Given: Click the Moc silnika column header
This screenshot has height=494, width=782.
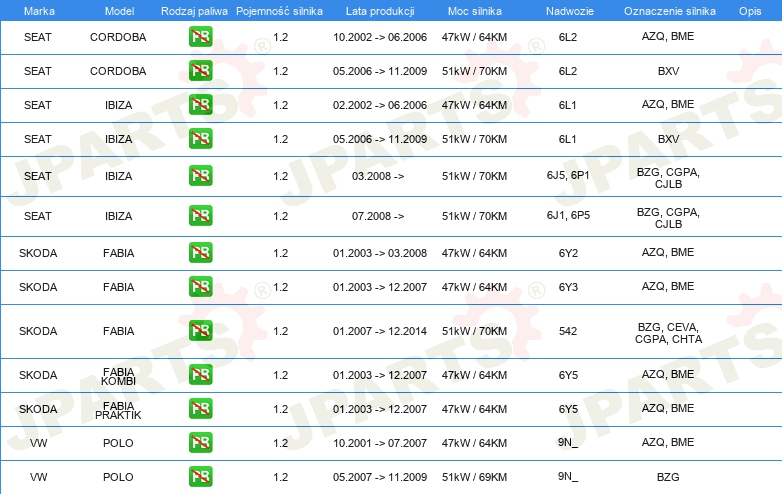Looking at the screenshot, I should [x=474, y=9].
